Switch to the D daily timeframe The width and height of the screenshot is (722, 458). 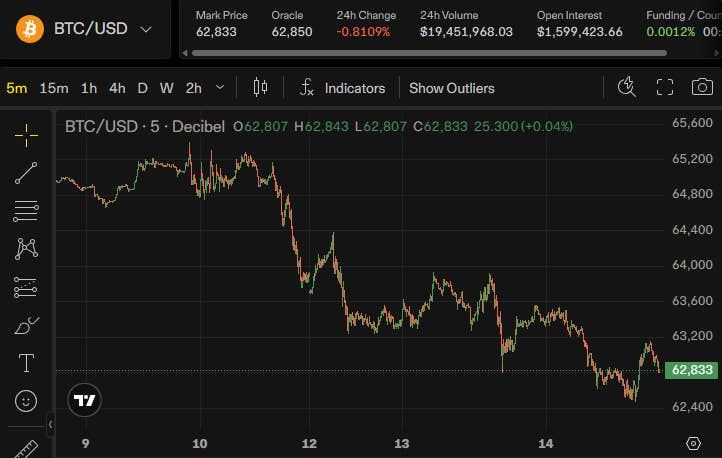tap(143, 88)
